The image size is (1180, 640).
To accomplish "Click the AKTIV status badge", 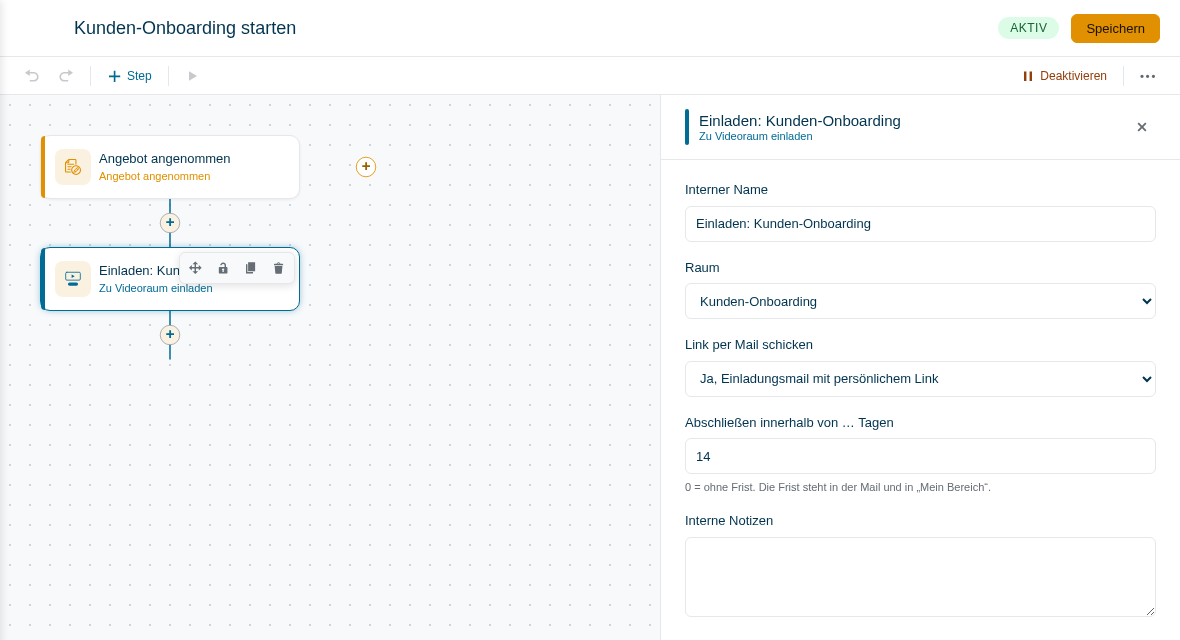I will (x=1028, y=28).
